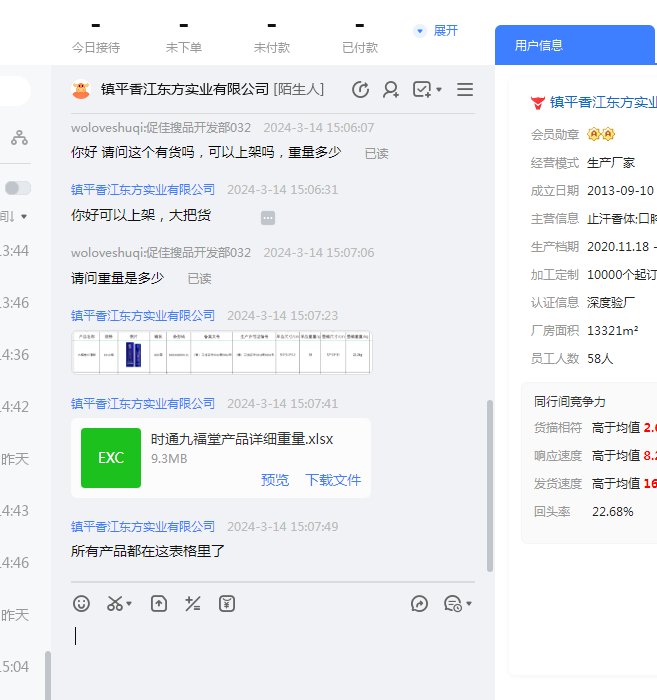Click 预览 to preview the xlsx file
657x700 pixels.
[275, 480]
